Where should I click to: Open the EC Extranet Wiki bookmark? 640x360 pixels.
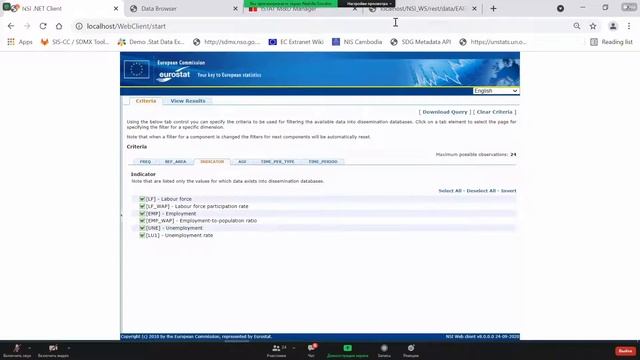pos(296,42)
